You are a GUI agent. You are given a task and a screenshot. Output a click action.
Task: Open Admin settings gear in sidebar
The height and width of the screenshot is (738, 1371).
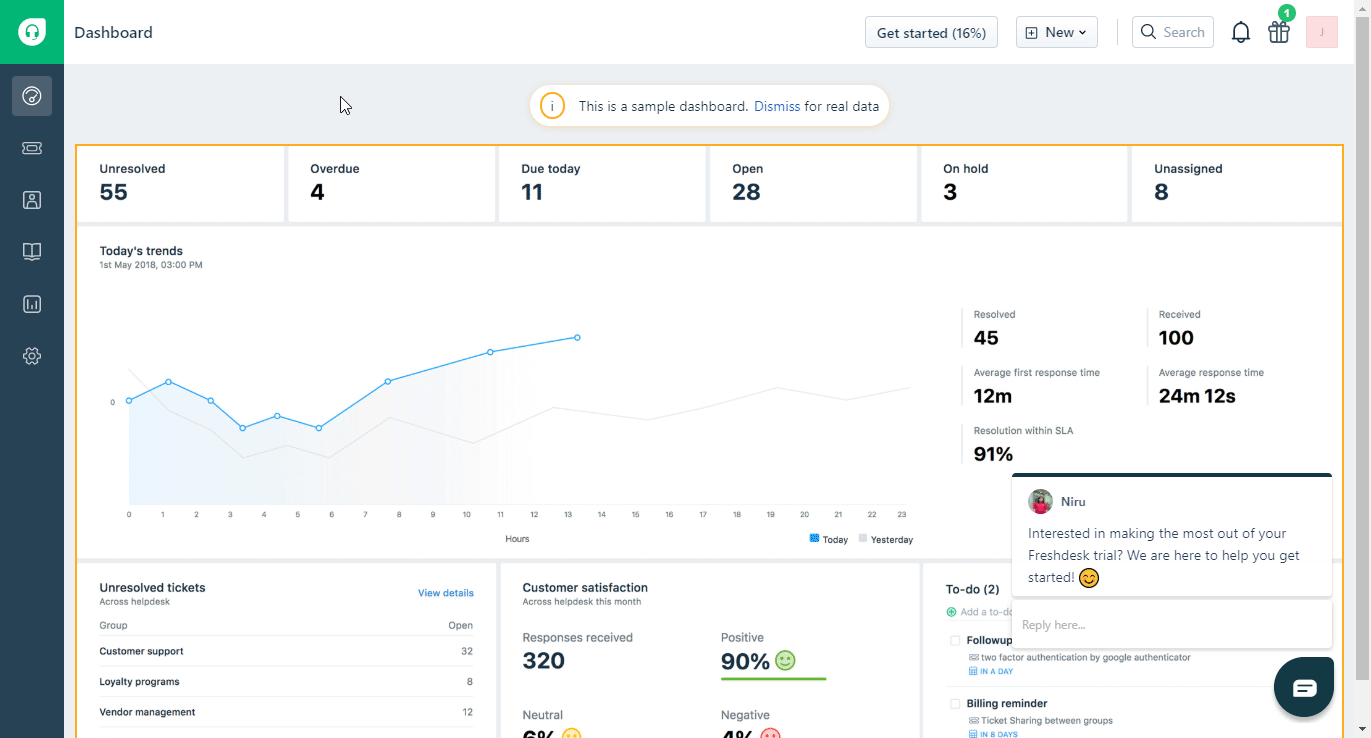point(32,356)
